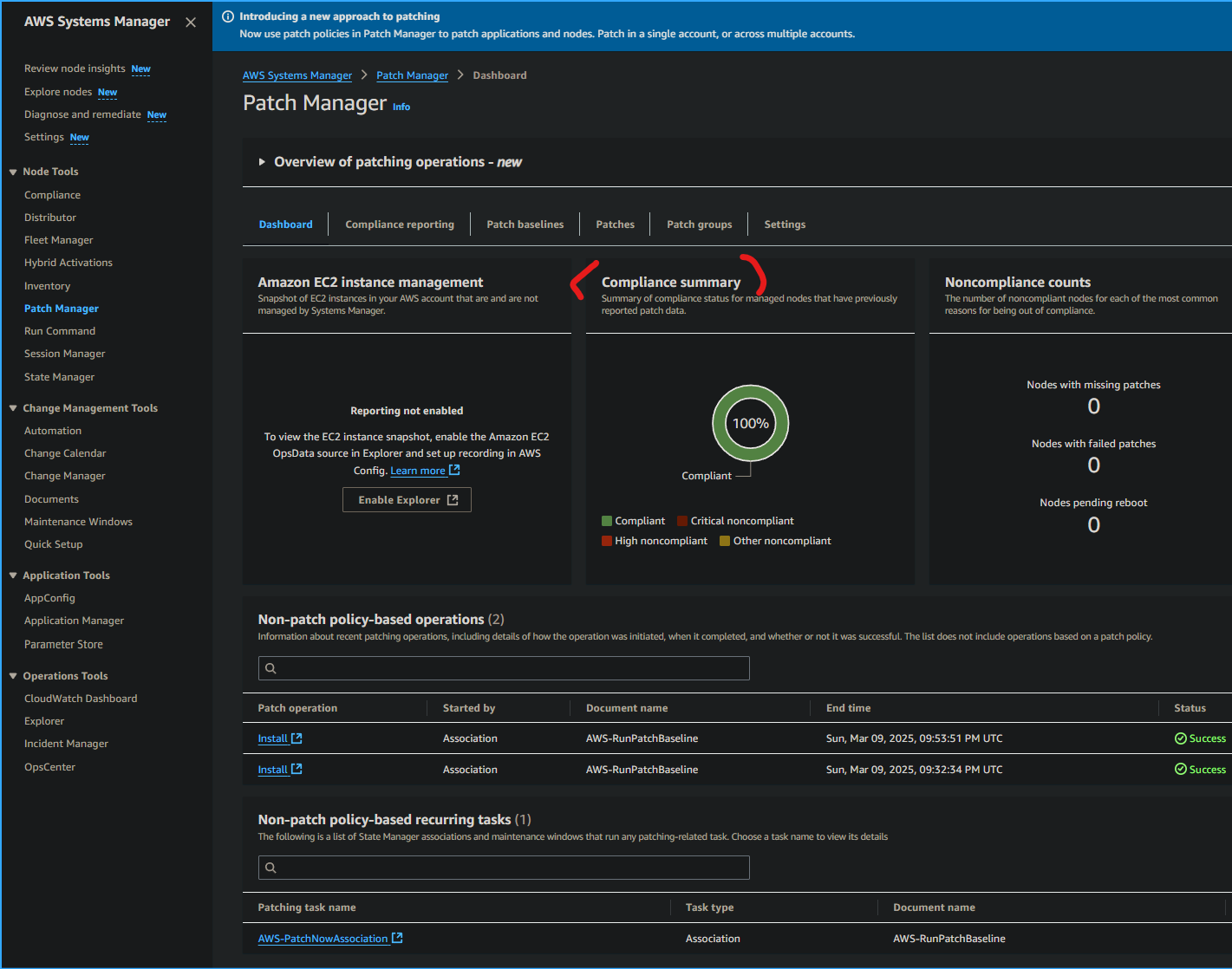The image size is (1232, 969).
Task: Click external link icon next to Learn more
Action: coord(454,469)
